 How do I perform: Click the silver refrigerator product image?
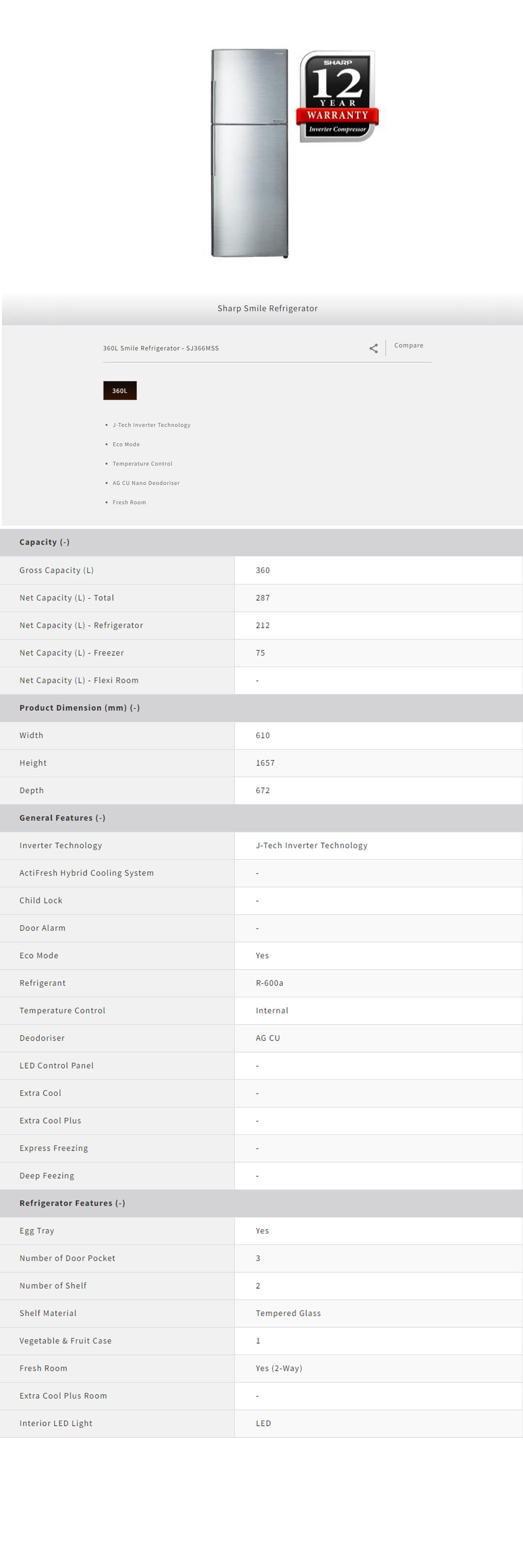(249, 153)
